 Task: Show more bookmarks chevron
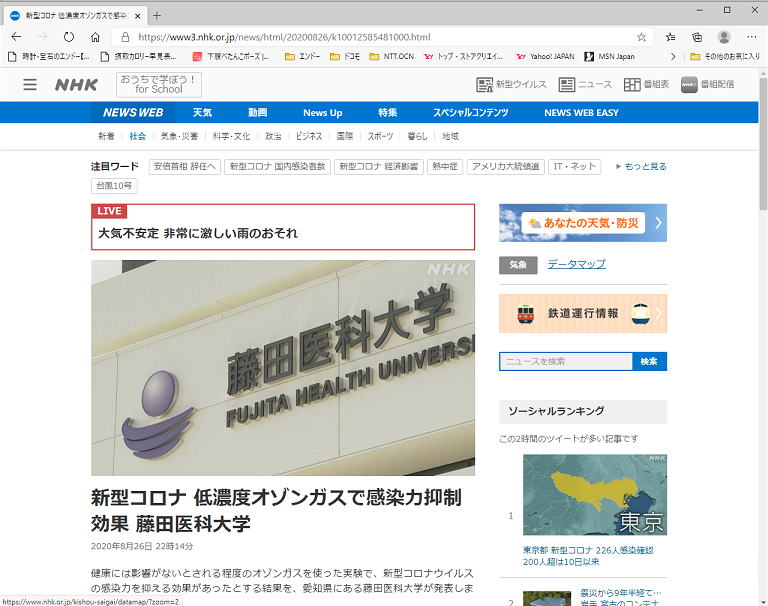tap(673, 57)
